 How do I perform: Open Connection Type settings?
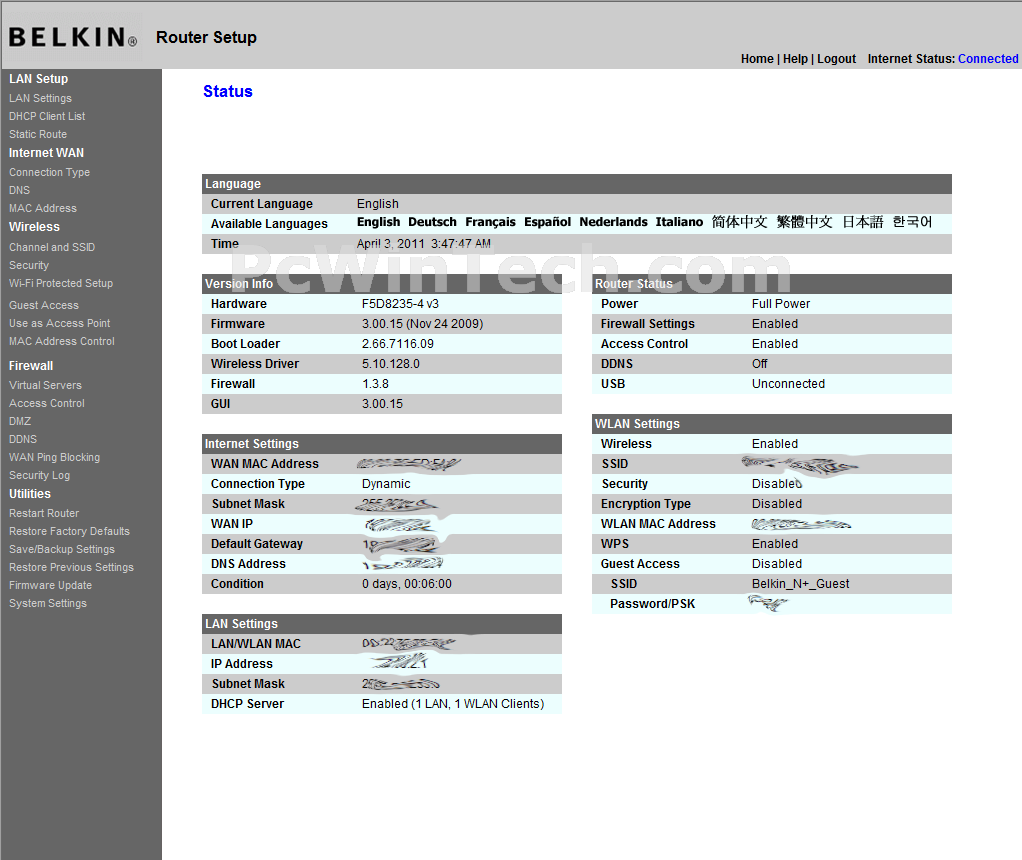point(50,172)
